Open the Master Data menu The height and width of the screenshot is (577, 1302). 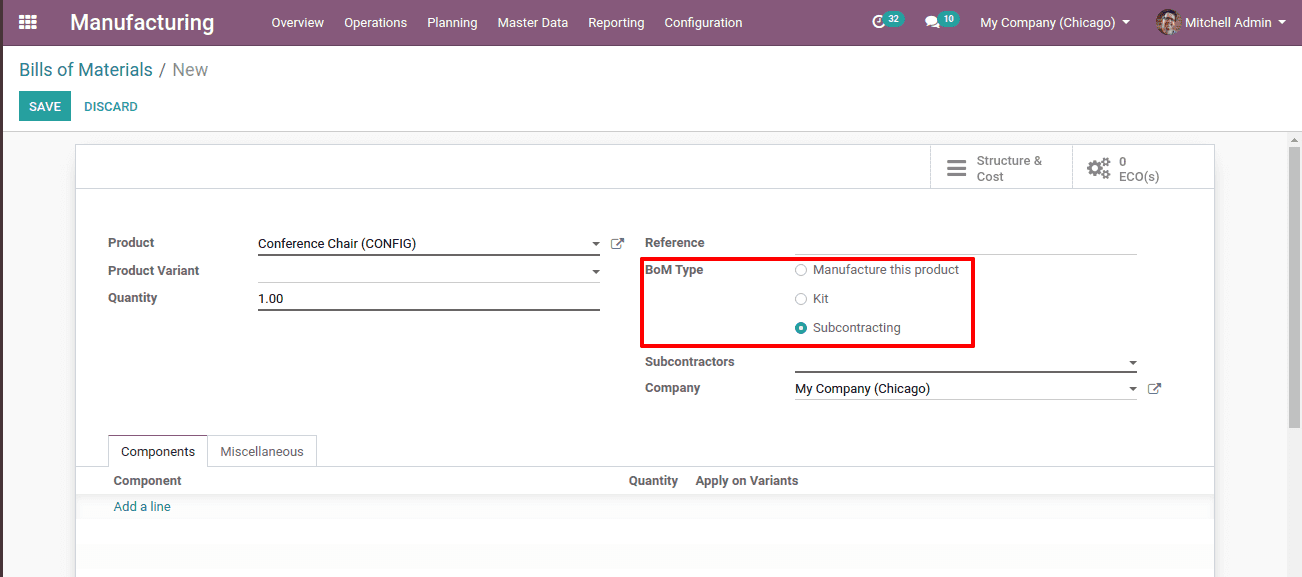click(x=533, y=22)
